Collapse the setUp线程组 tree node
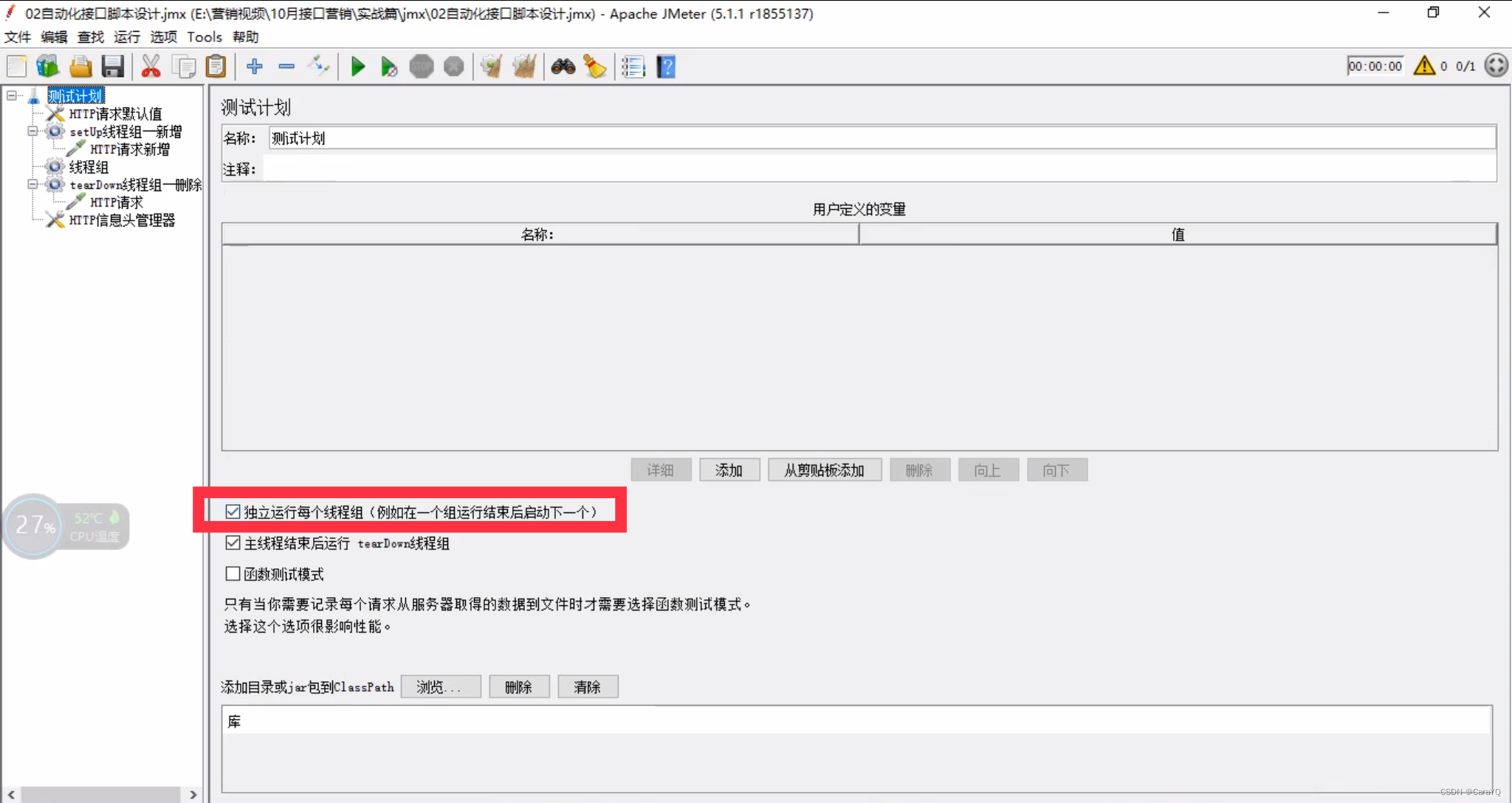This screenshot has height=803, width=1512. pyautogui.click(x=32, y=131)
